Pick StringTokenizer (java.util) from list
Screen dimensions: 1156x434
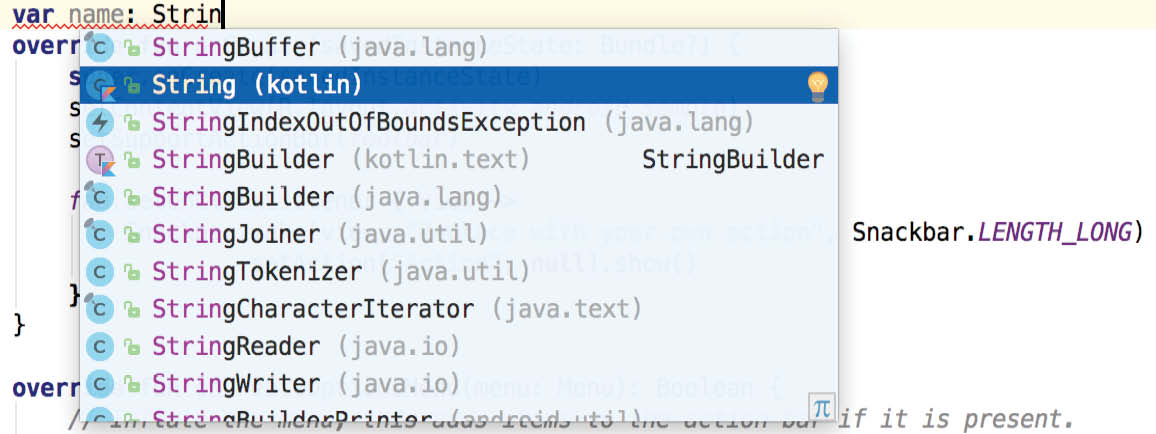coord(458,272)
